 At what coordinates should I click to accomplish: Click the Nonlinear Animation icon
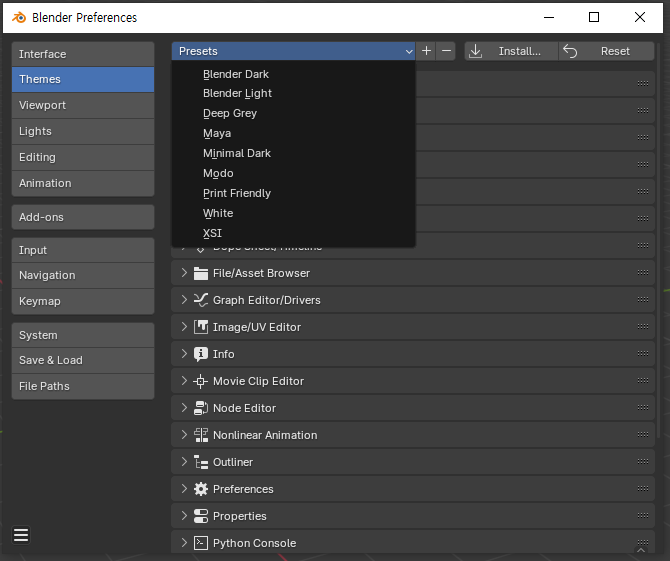[200, 435]
